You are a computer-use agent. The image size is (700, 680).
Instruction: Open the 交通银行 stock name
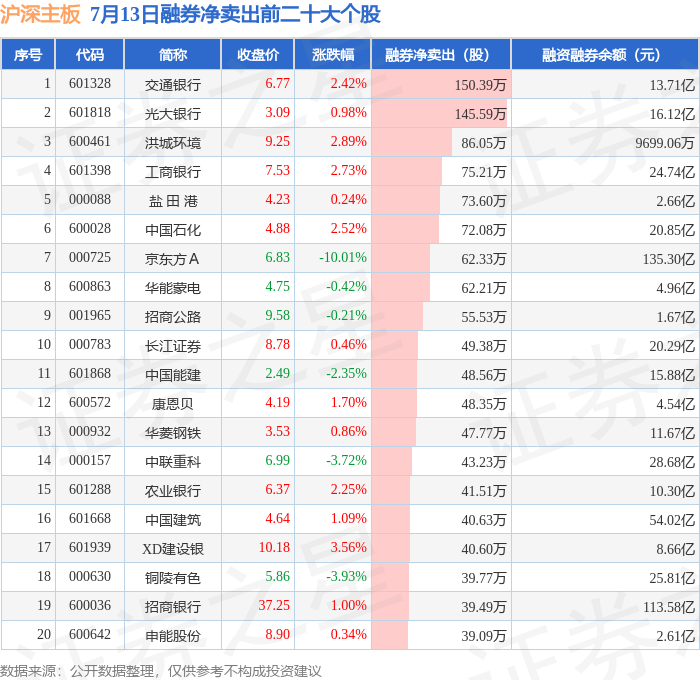[x=173, y=85]
